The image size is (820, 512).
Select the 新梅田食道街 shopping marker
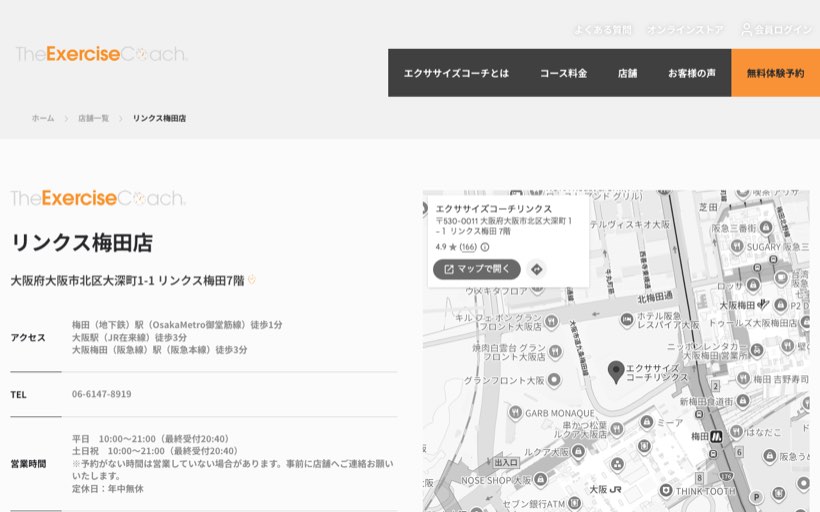[x=743, y=401]
